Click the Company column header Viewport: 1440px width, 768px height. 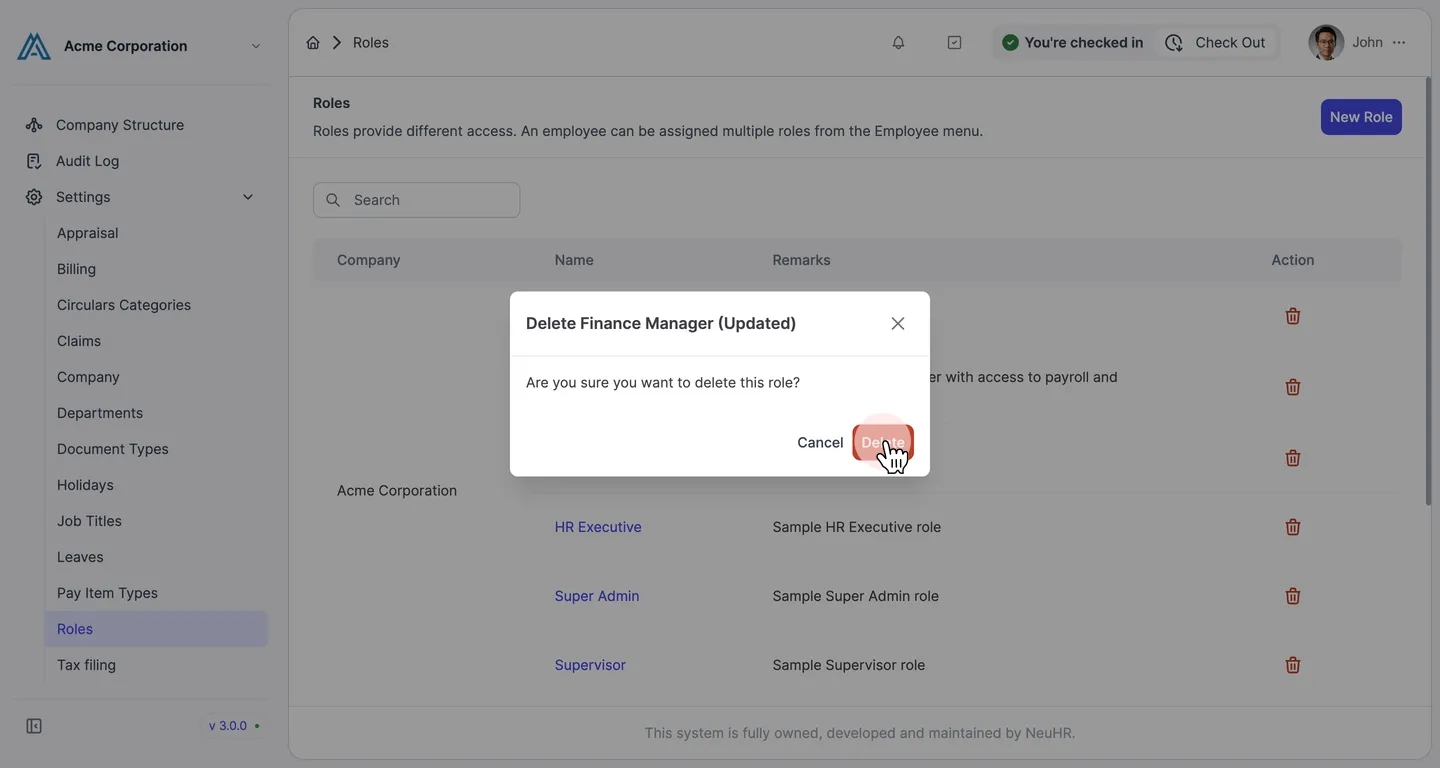(x=368, y=260)
